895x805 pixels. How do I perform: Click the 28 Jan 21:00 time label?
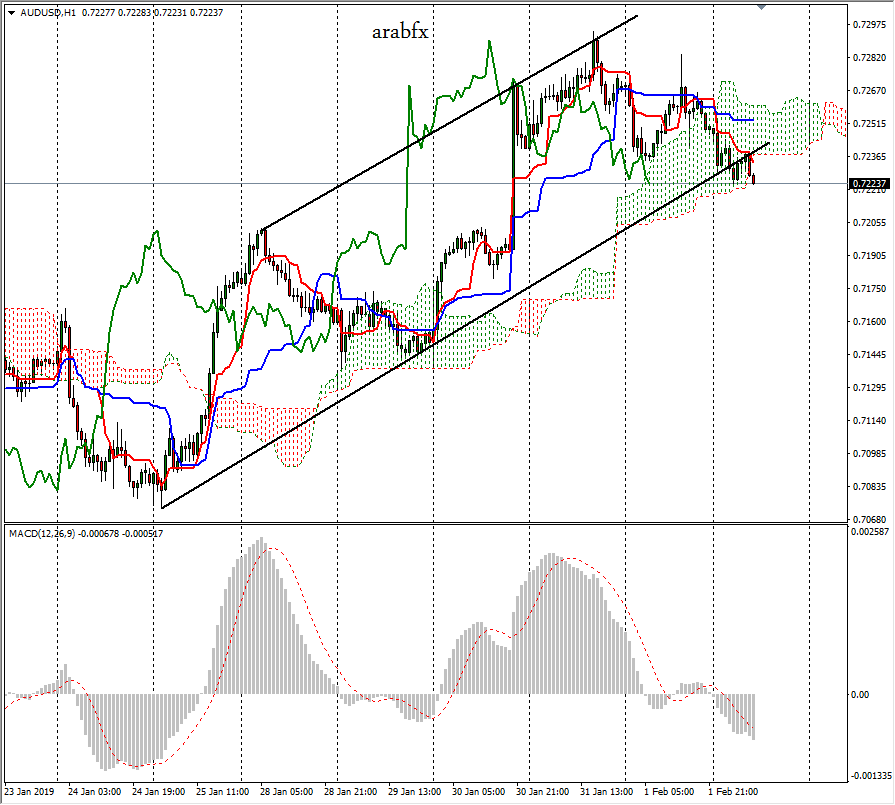[x=350, y=792]
